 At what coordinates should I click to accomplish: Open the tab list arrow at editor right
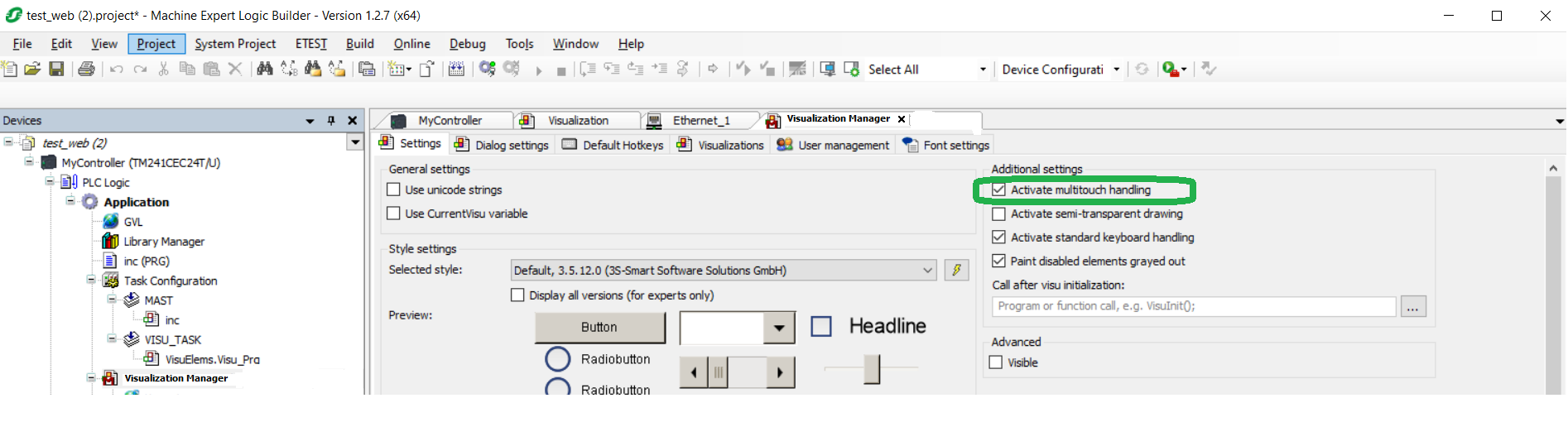[1560, 121]
